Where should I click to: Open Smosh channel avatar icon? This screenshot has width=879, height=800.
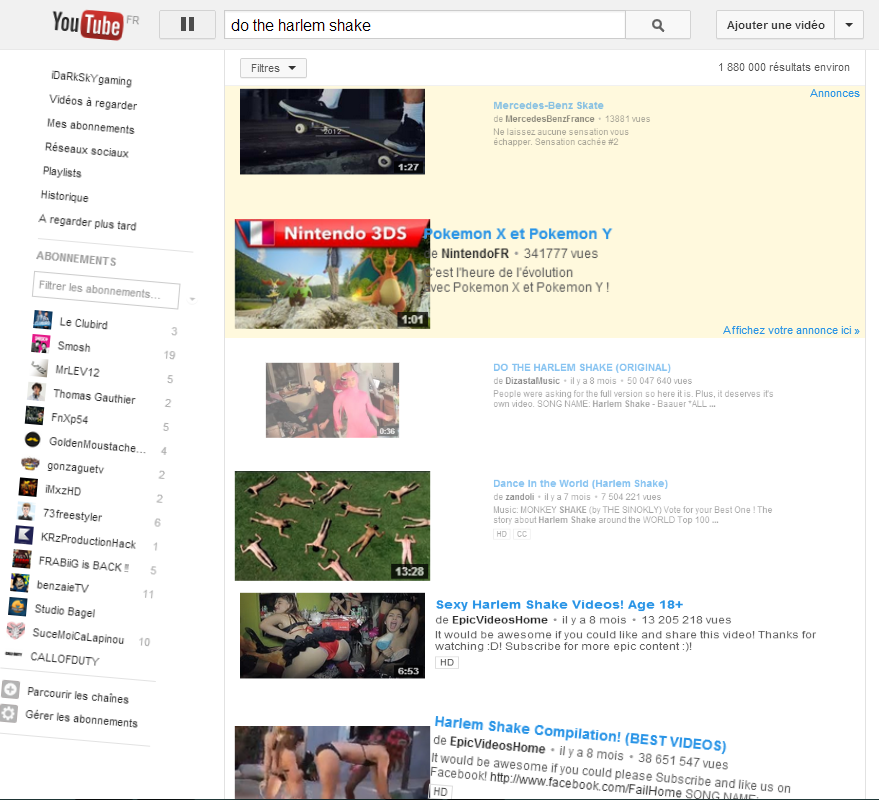pyautogui.click(x=40, y=343)
